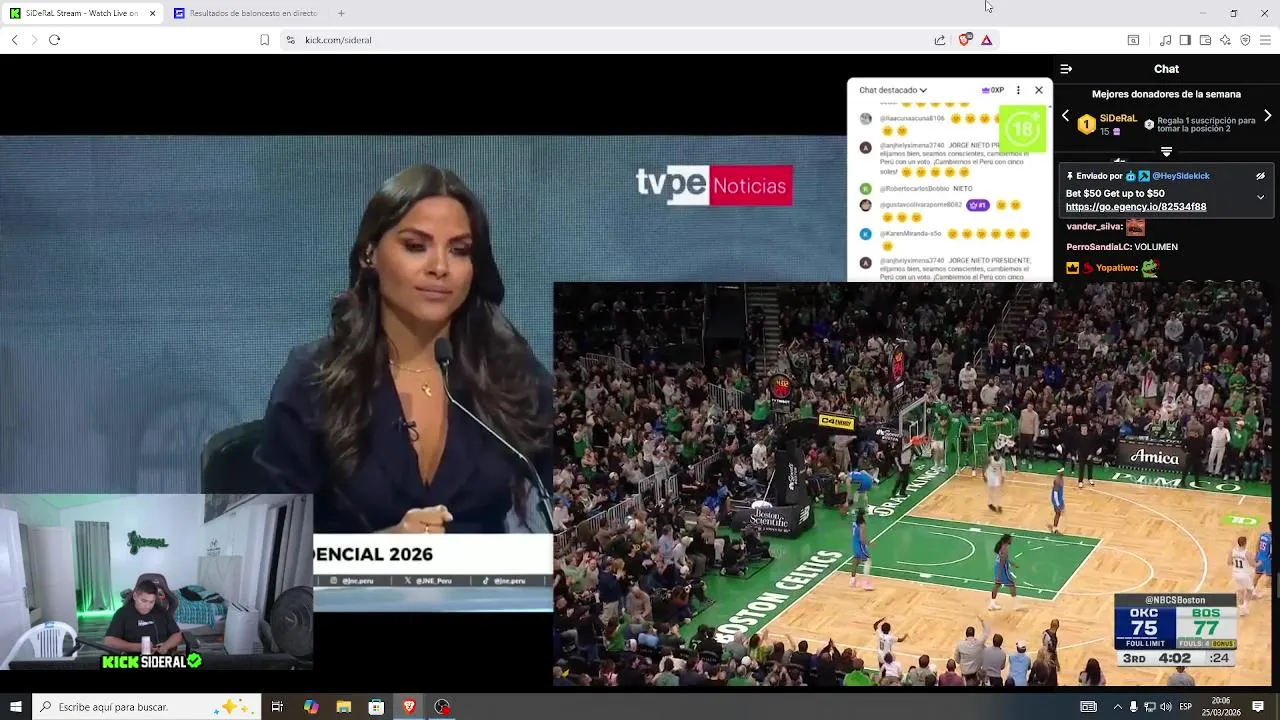Click username PerroSandiaLC in chat

coord(1098,247)
